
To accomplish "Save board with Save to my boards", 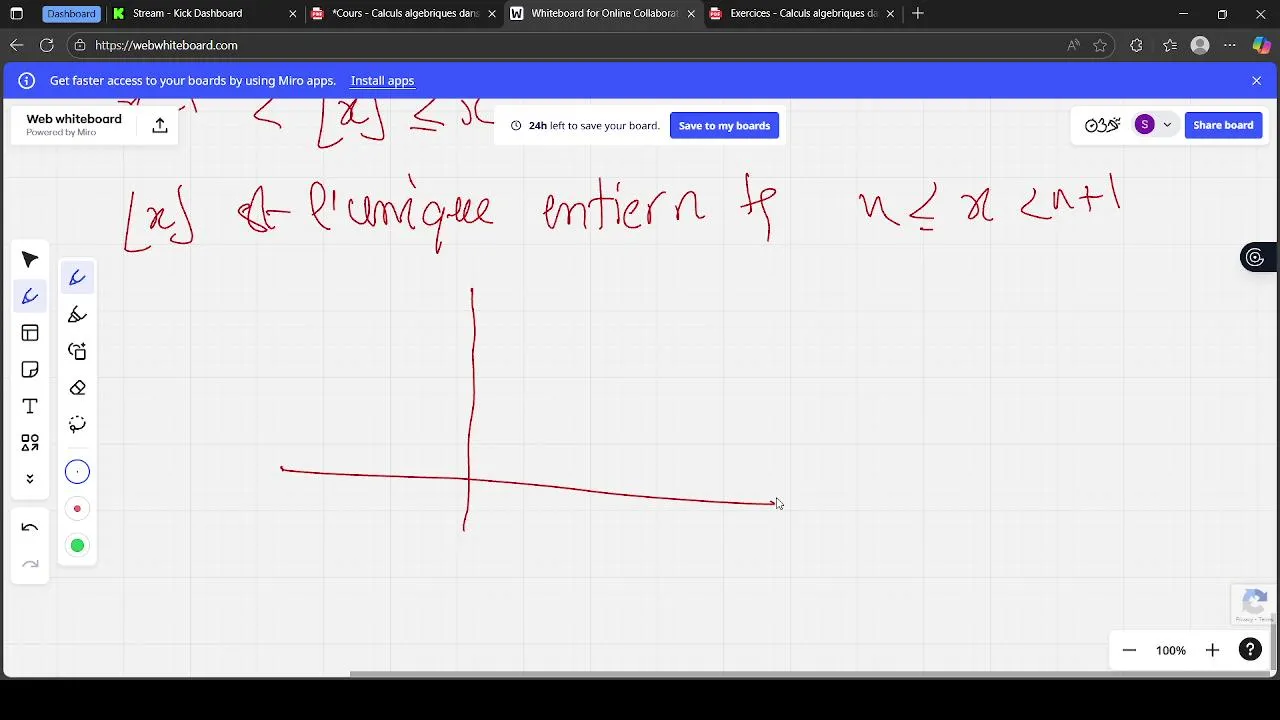I will tap(724, 126).
